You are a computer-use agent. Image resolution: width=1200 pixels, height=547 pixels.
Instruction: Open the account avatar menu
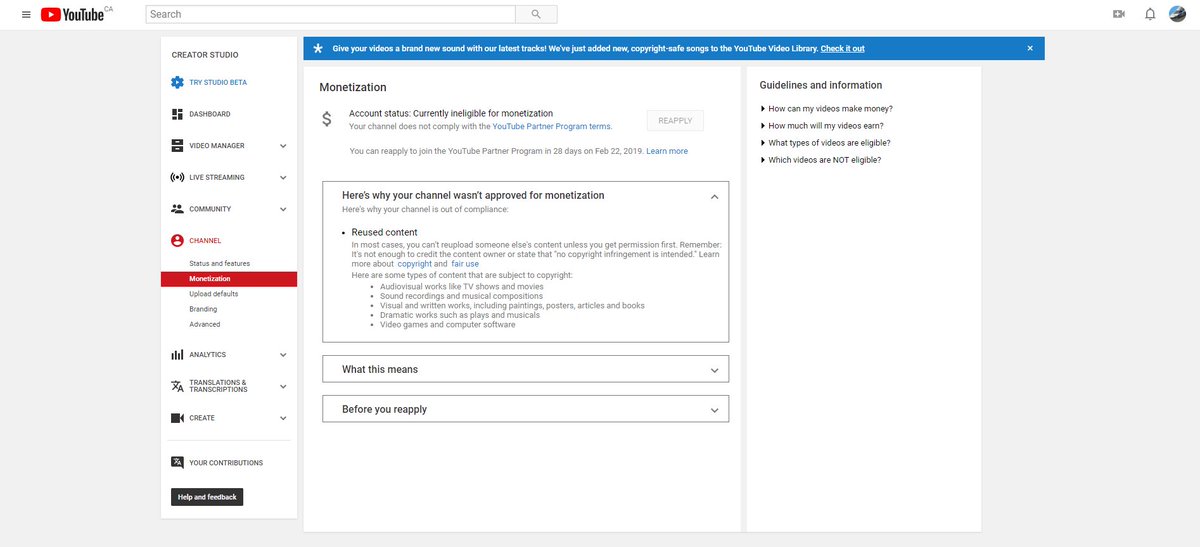(x=1178, y=14)
